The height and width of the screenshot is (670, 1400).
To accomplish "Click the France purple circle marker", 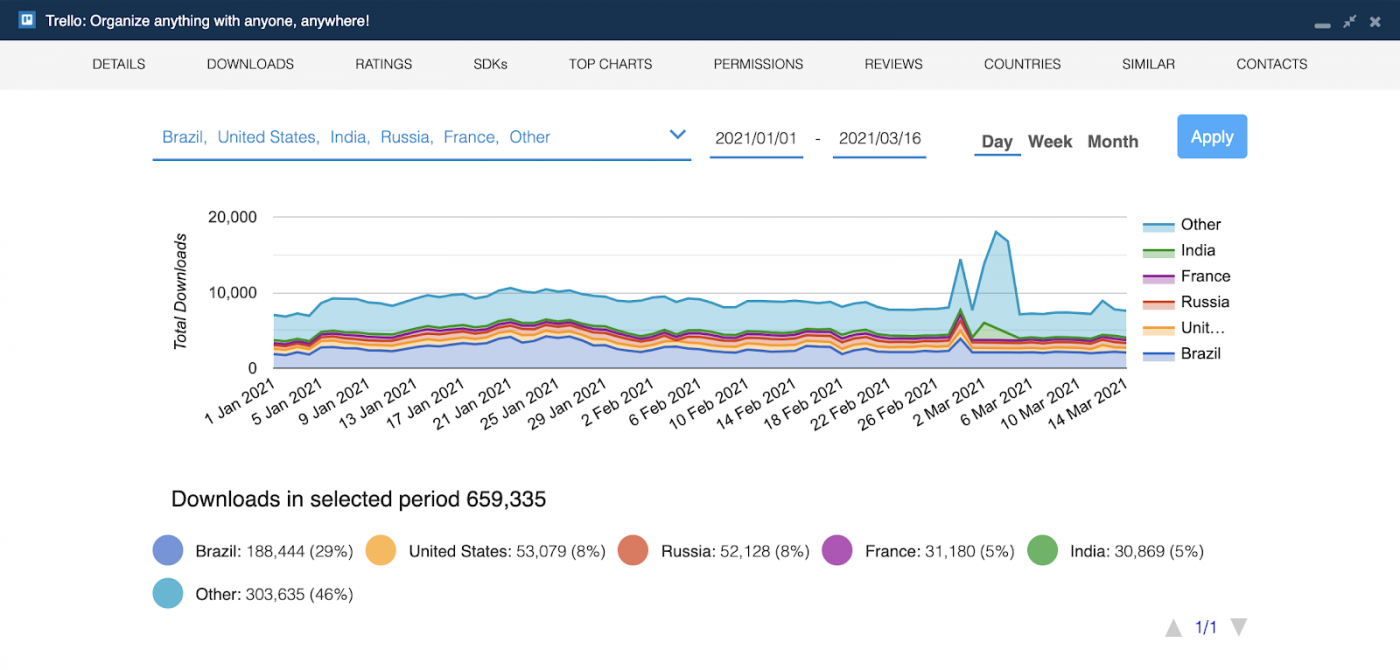I will pyautogui.click(x=837, y=551).
